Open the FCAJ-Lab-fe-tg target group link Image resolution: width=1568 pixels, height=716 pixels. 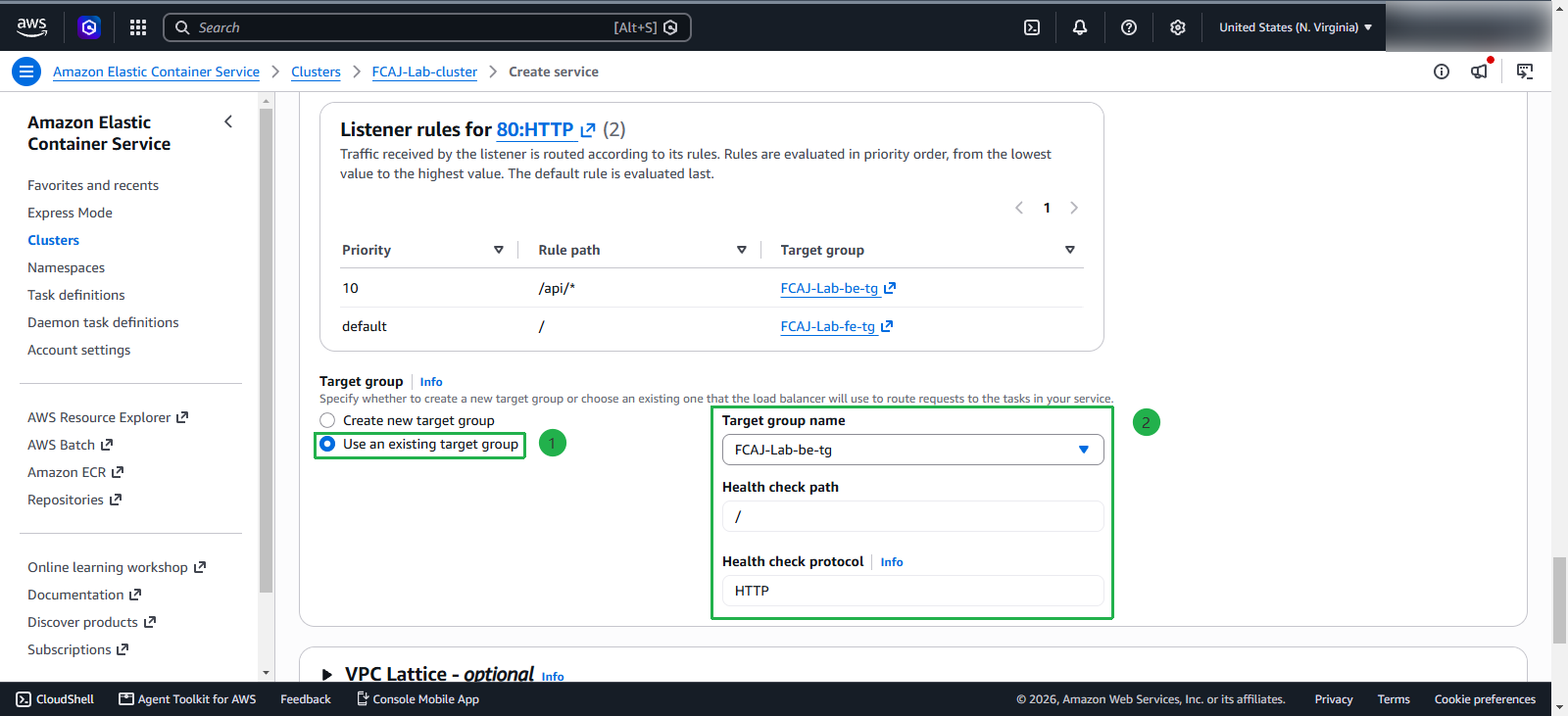pos(837,326)
